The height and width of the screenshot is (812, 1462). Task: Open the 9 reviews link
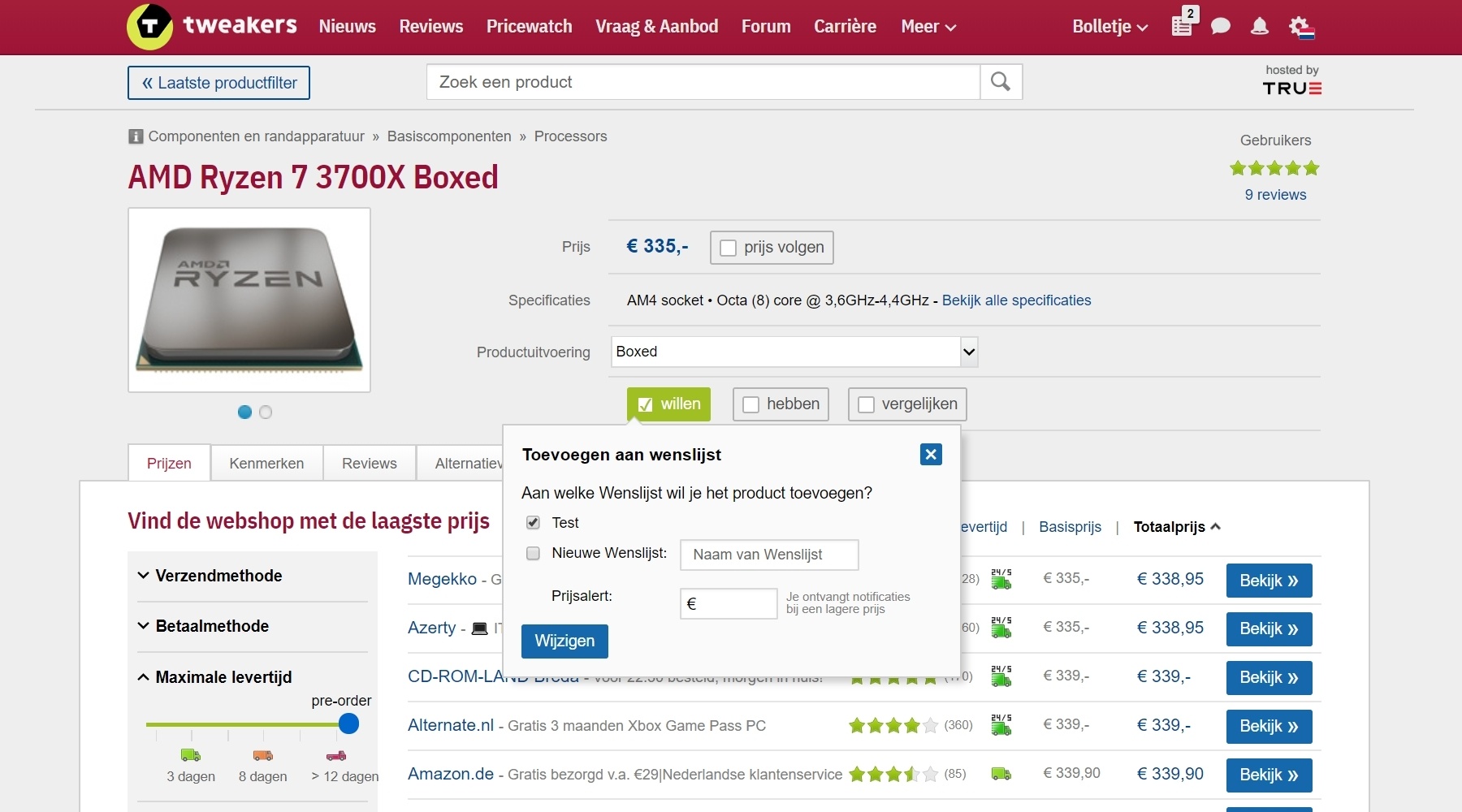[1275, 195]
